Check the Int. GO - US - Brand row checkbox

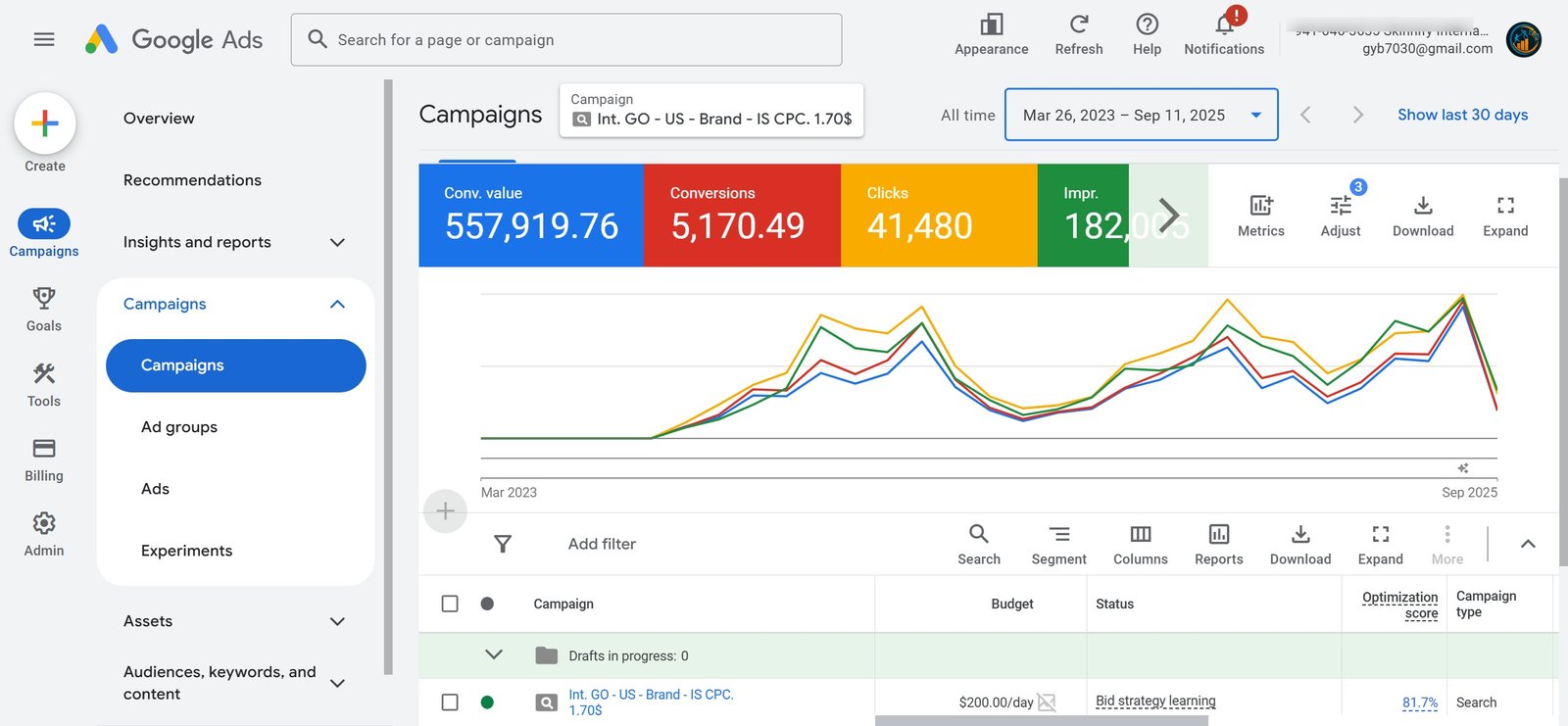(450, 702)
